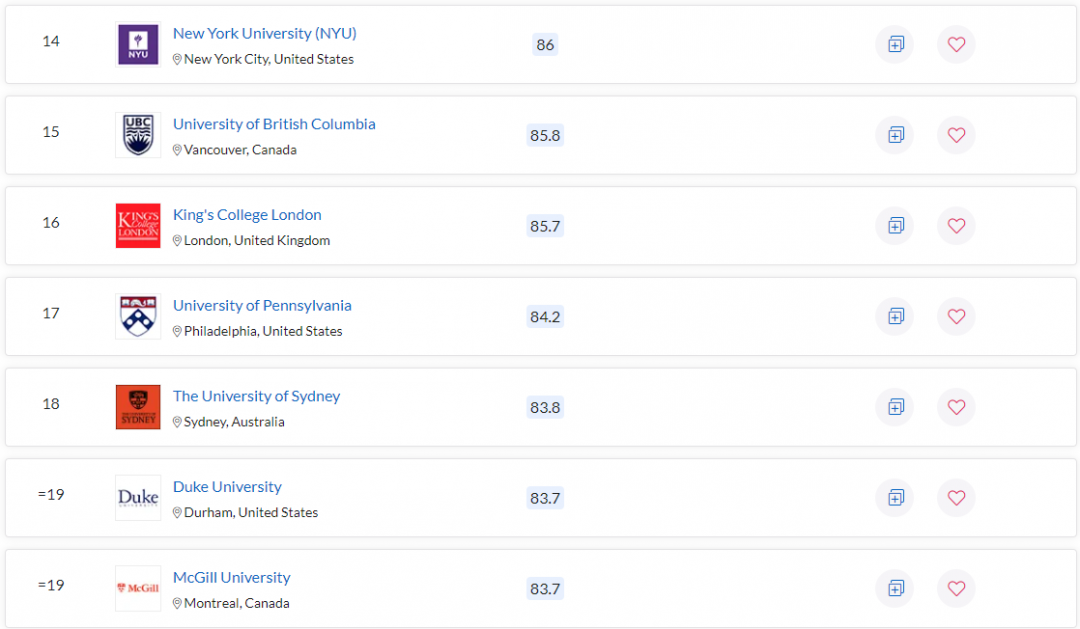The height and width of the screenshot is (629, 1080).
Task: Click compare icon for King's College London
Action: coord(895,226)
